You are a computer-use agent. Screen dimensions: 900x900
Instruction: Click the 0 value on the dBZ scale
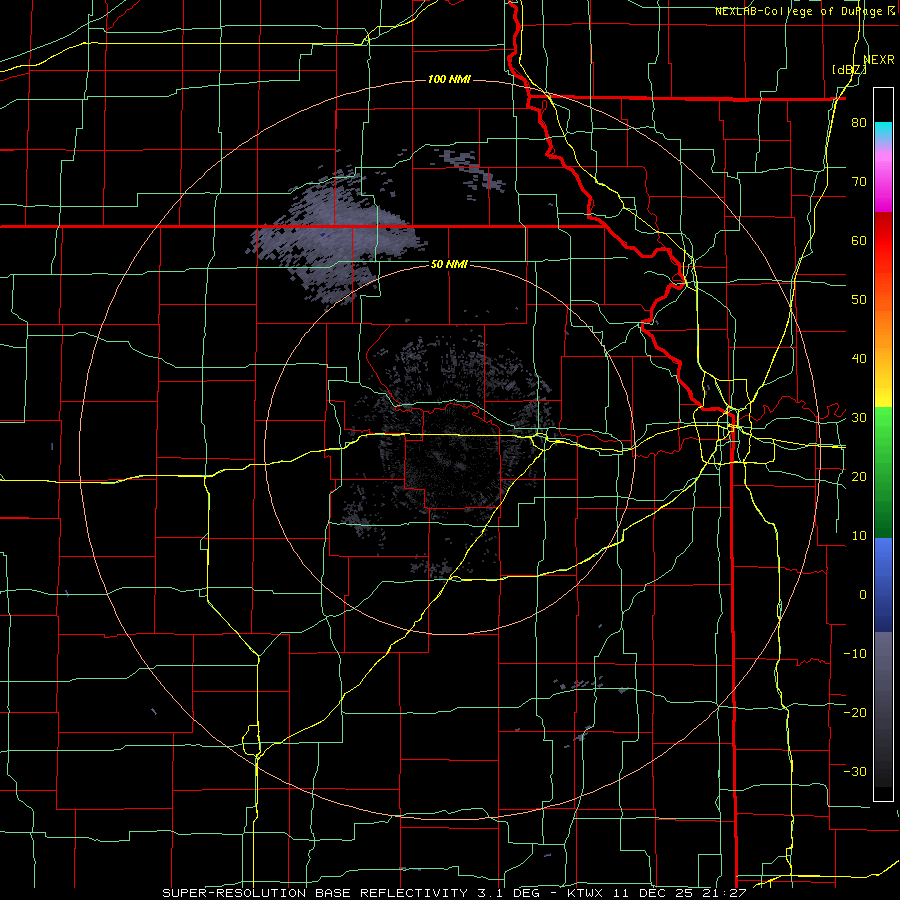(863, 595)
